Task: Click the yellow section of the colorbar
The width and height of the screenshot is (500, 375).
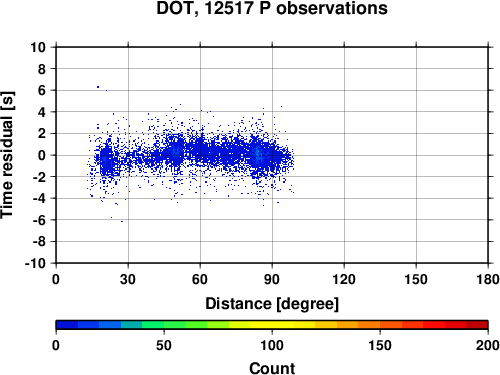Action: (x=272, y=325)
